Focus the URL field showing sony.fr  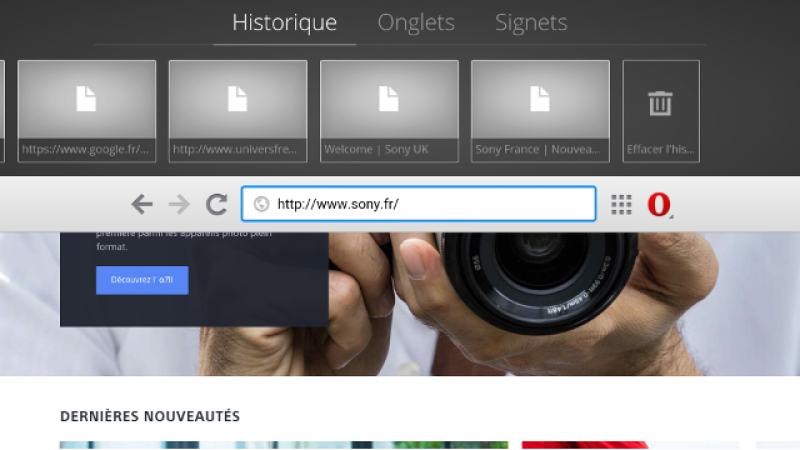click(430, 205)
